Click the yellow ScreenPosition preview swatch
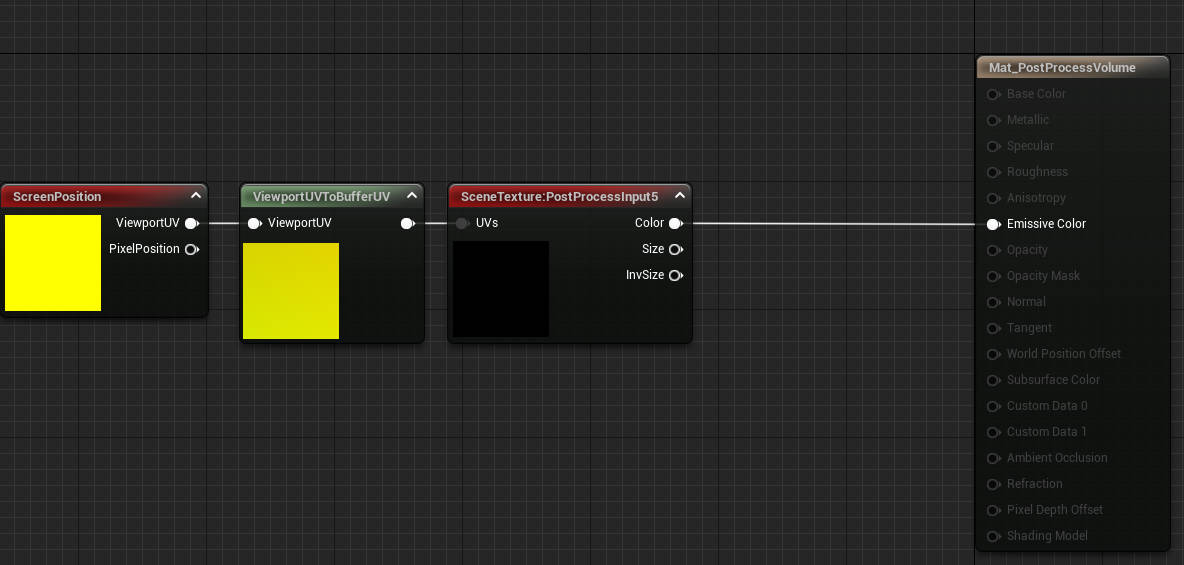The width and height of the screenshot is (1184, 565). (x=53, y=263)
